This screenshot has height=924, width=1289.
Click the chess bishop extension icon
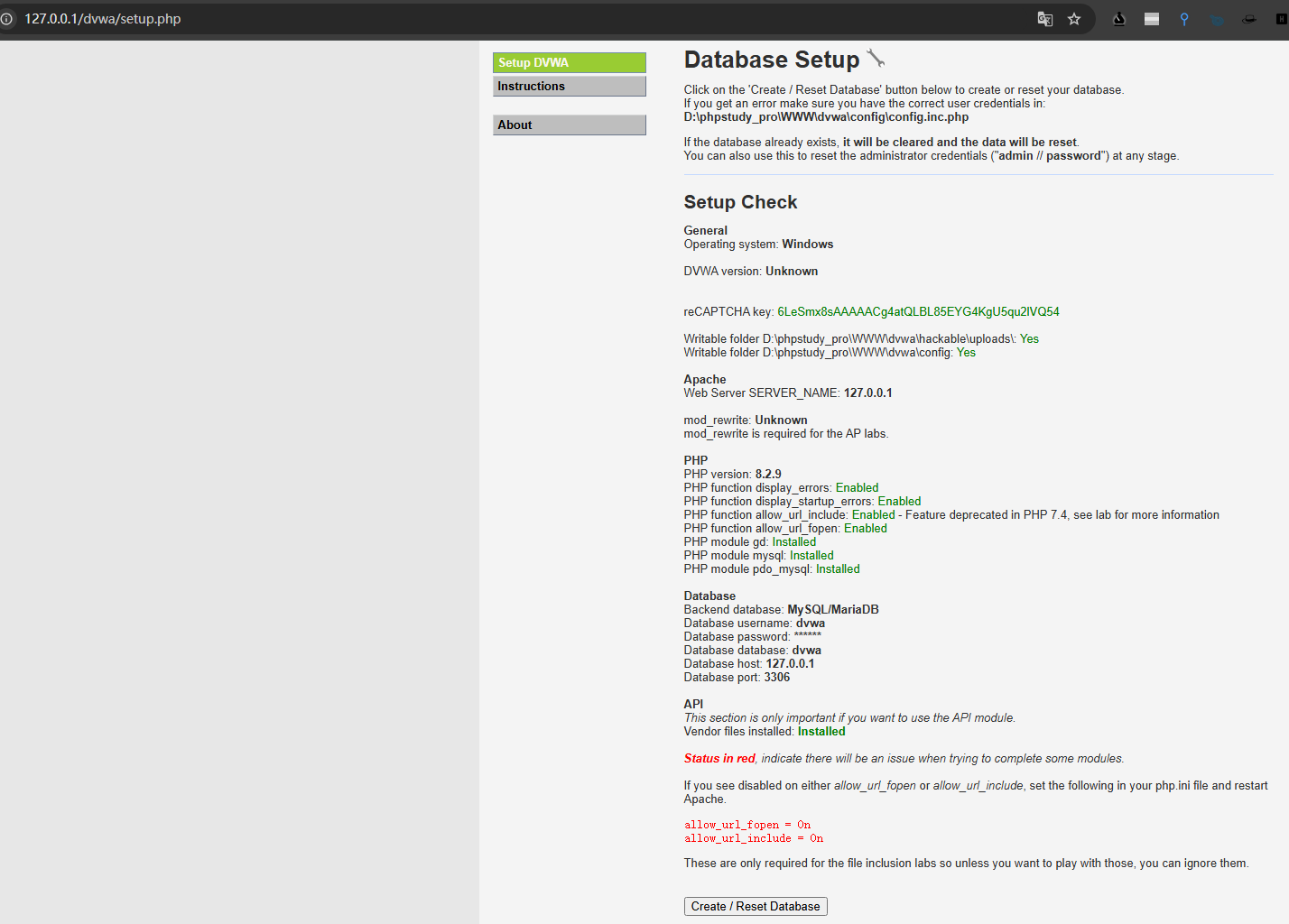click(1119, 19)
